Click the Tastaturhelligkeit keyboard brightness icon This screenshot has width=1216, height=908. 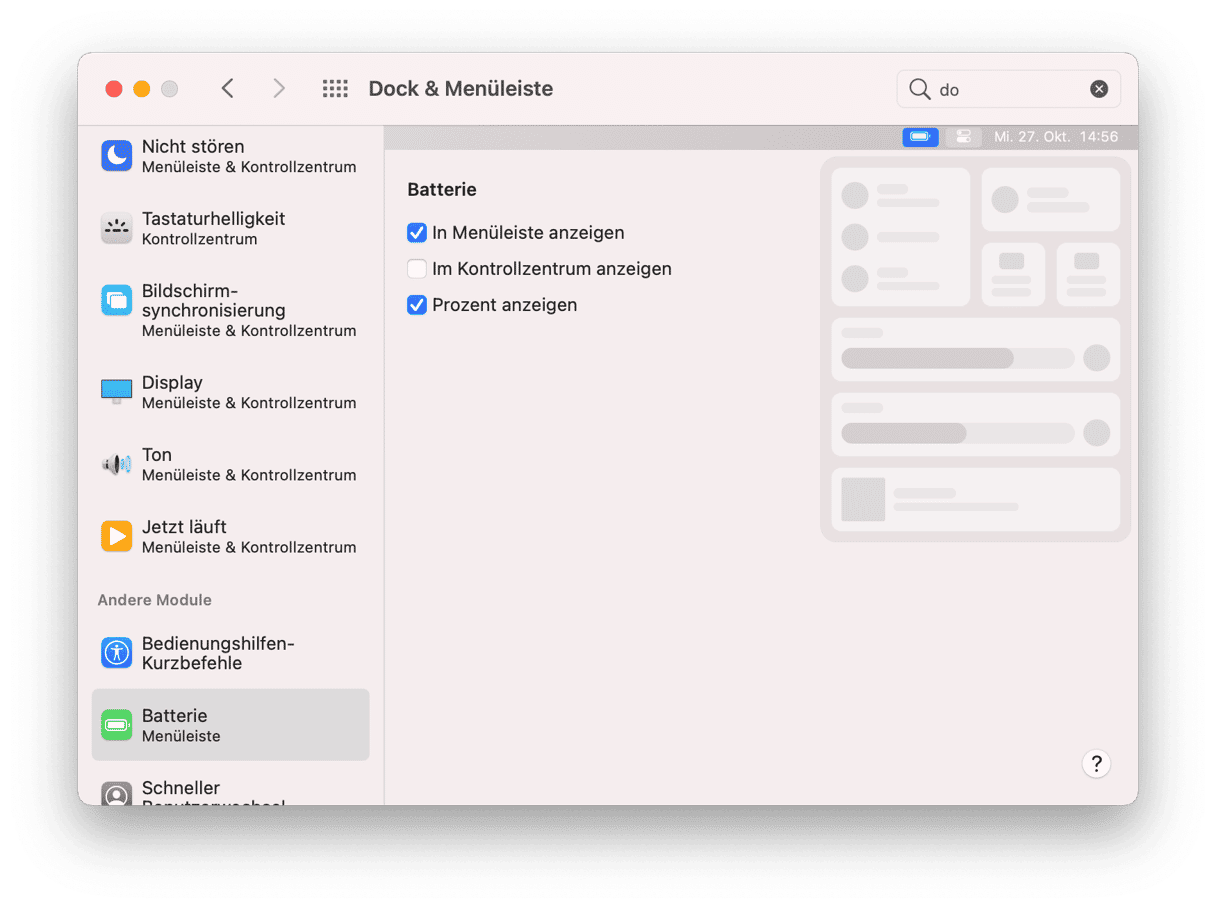(x=117, y=228)
